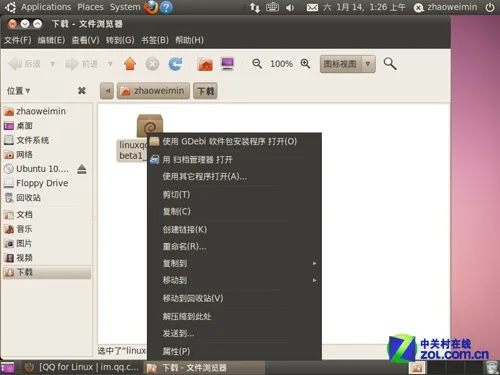Image resolution: width=500 pixels, height=375 pixels.
Task: Open the zhaoweimin user menu in panel
Action: pyautogui.click(x=445, y=7)
